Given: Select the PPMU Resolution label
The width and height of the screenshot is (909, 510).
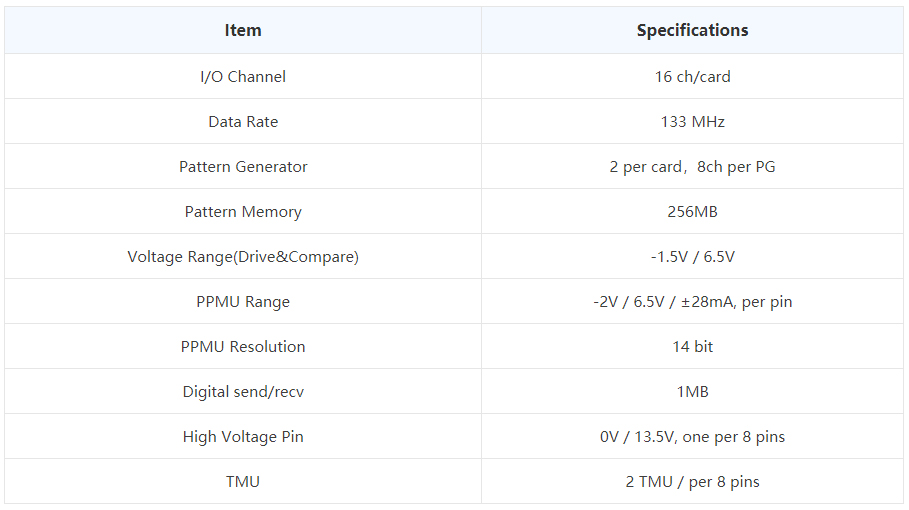Looking at the screenshot, I should 243,347.
